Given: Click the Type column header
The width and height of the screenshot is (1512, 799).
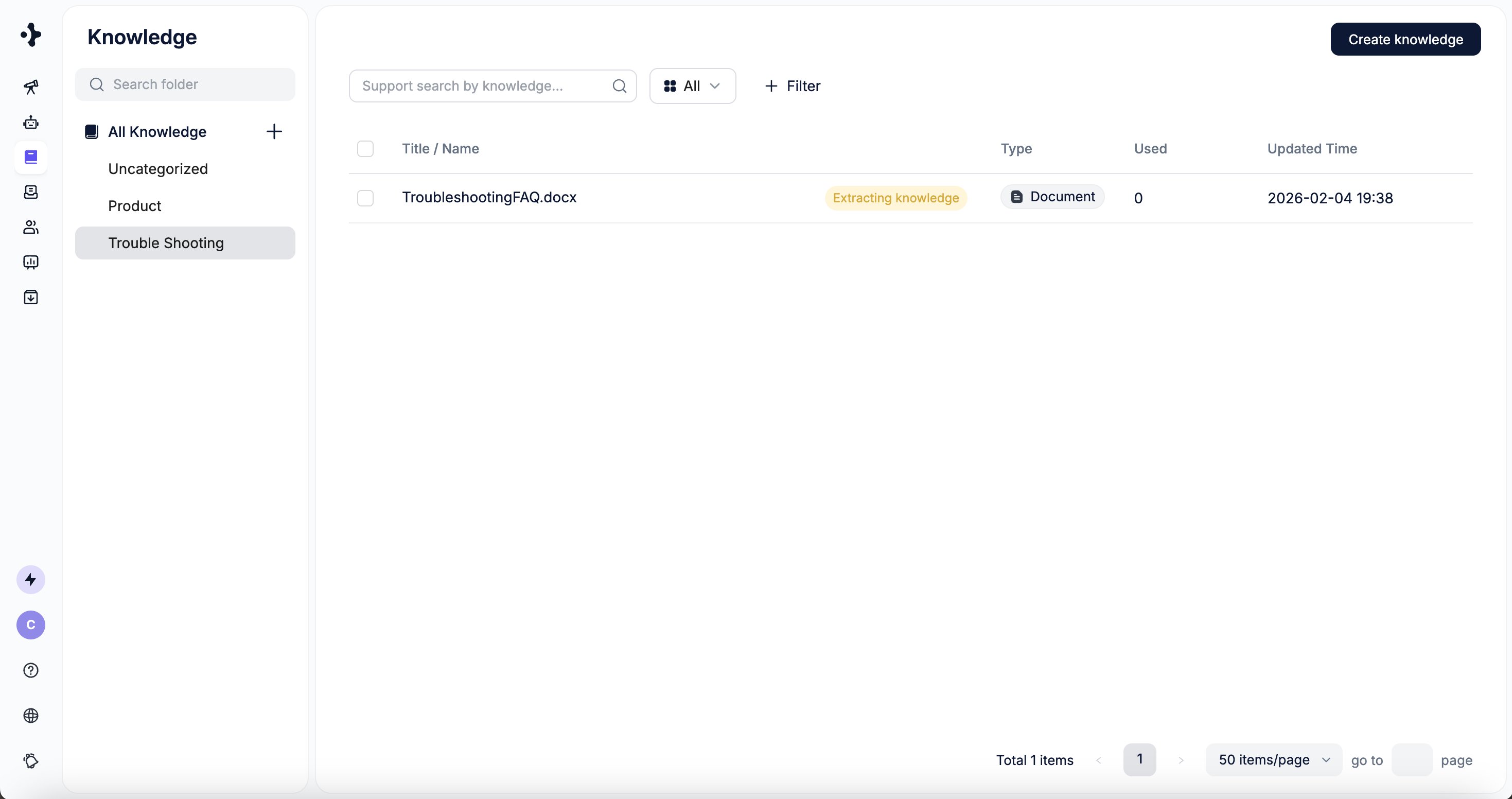Looking at the screenshot, I should (x=1016, y=149).
